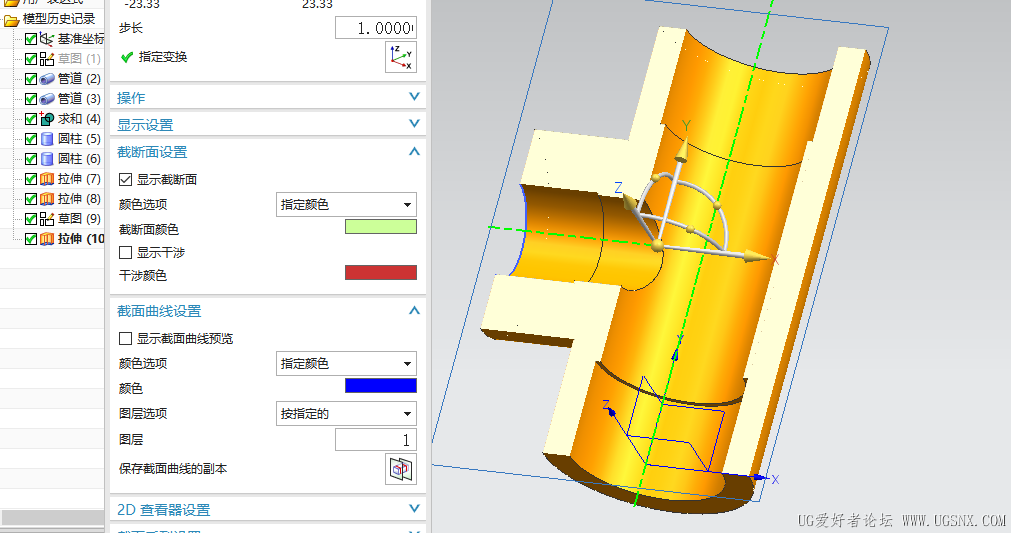
Task: Select the 模型历史记录 tree node
Action: pyautogui.click(x=59, y=19)
